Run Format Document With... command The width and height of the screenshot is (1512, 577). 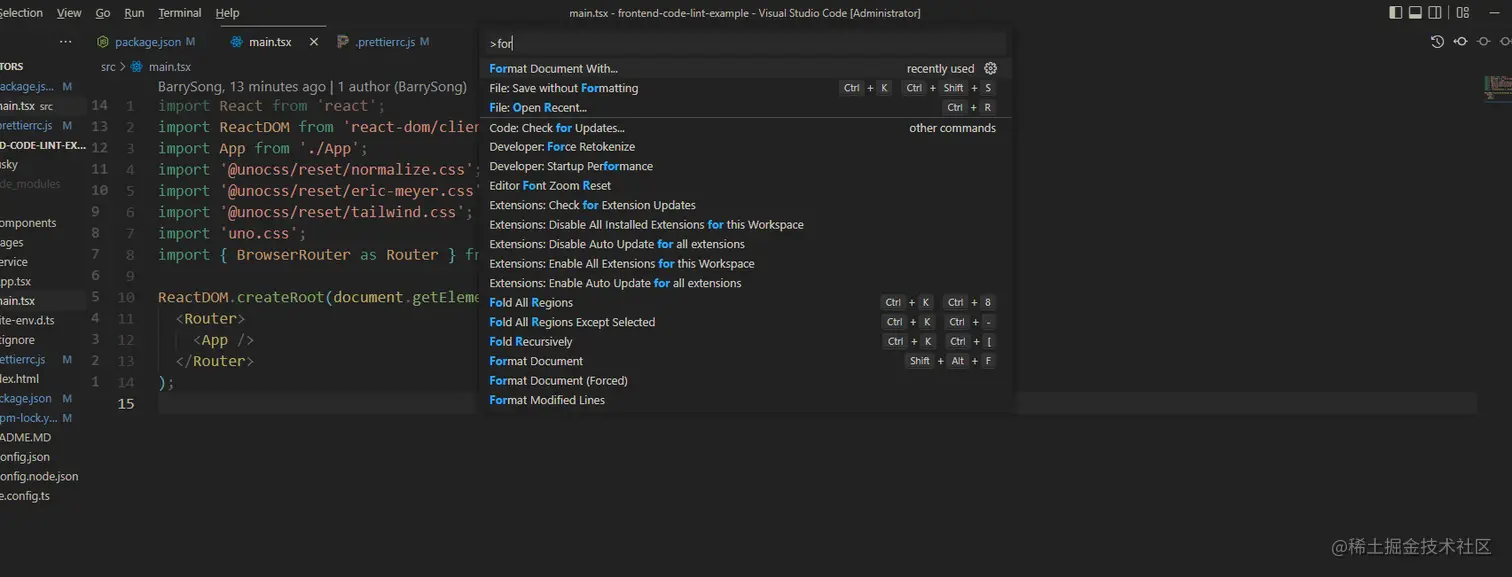(x=745, y=69)
